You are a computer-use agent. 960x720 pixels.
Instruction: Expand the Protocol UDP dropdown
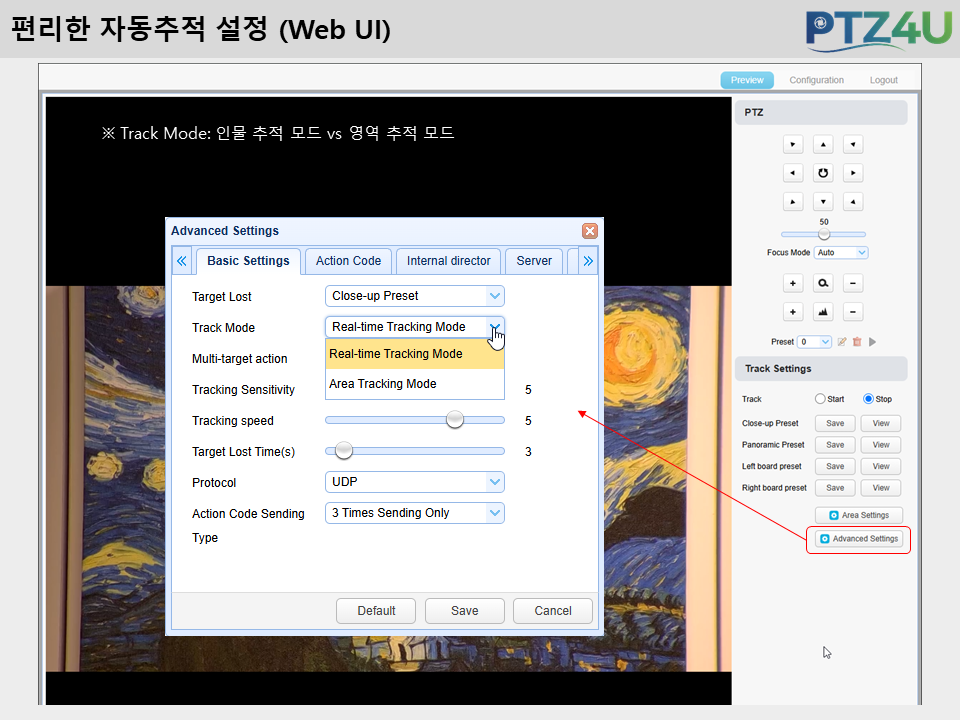pyautogui.click(x=414, y=482)
